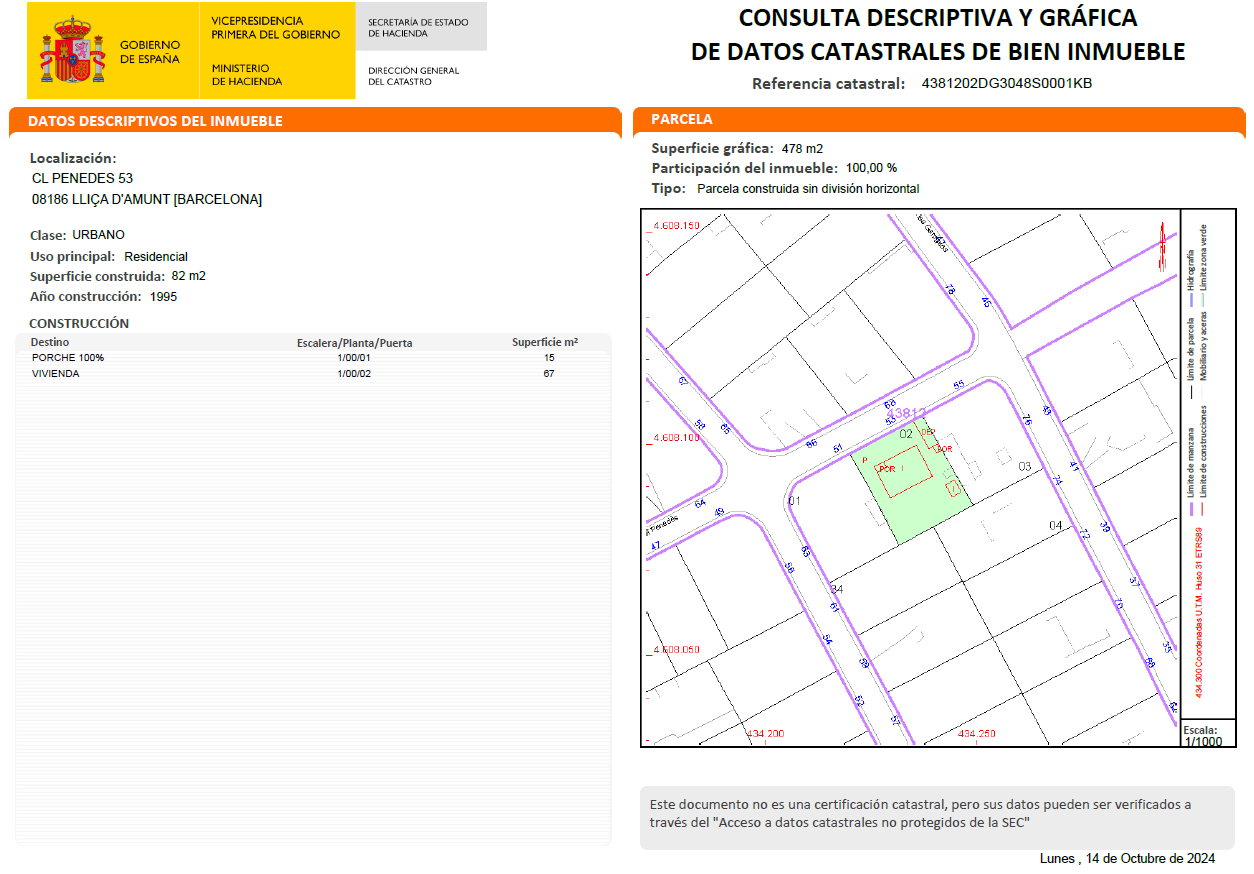This screenshot has height=874, width=1254.
Task: Click the 'Escalera/Planta/Puerta' column header
Action: [x=355, y=343]
